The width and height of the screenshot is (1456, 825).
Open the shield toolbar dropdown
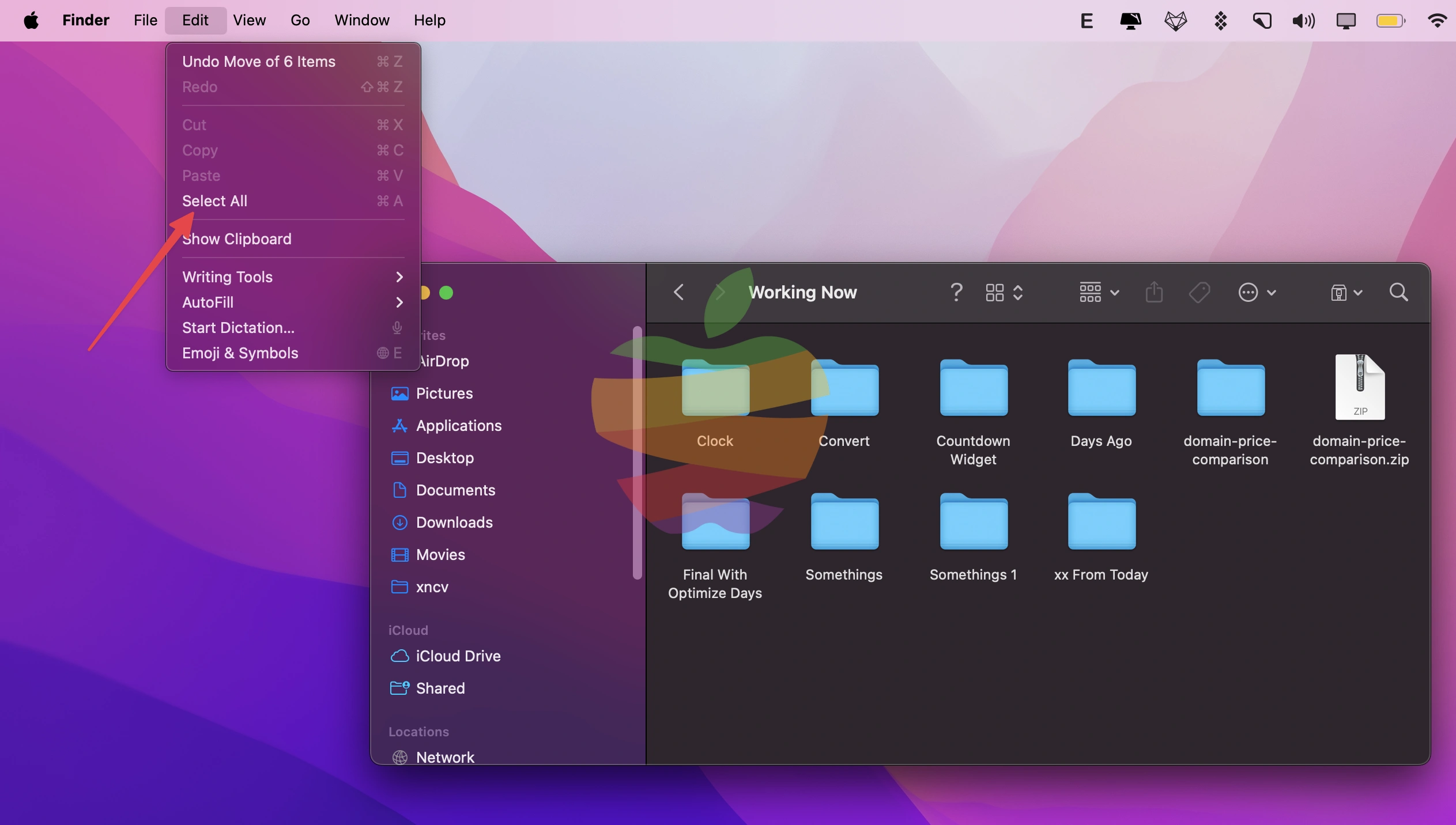(x=1346, y=293)
